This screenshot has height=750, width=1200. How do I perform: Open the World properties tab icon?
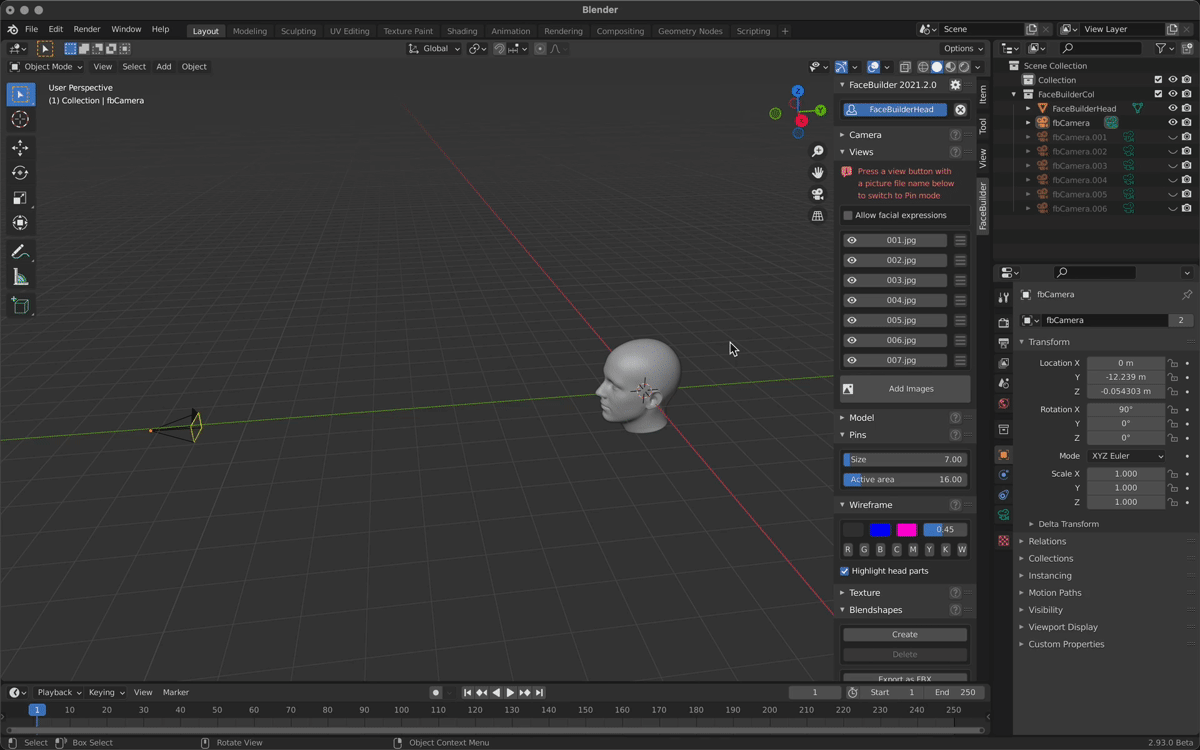[x=1004, y=404]
